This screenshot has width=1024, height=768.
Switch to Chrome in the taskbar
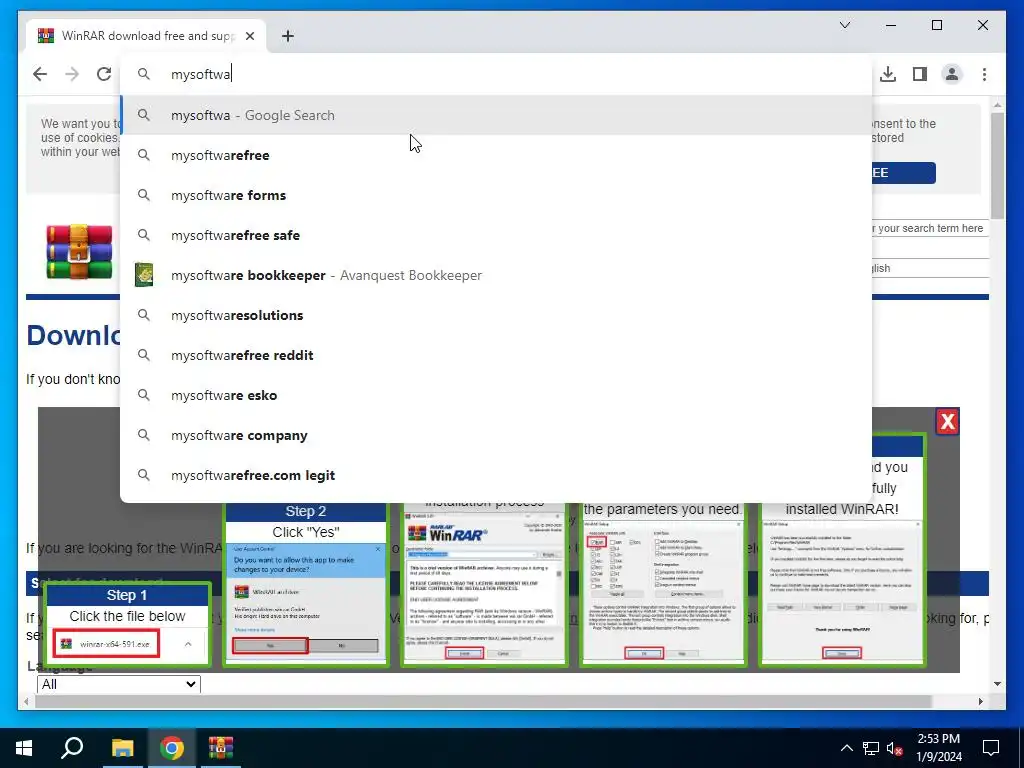(x=172, y=748)
